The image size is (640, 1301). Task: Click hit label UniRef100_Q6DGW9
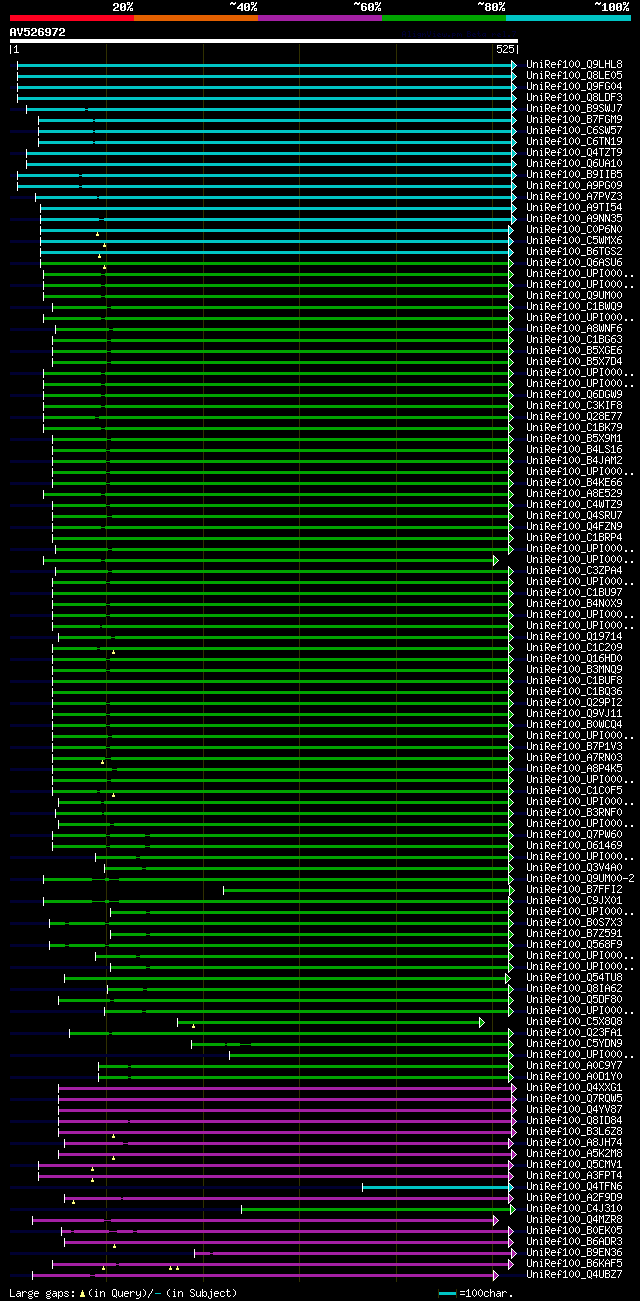click(x=574, y=395)
